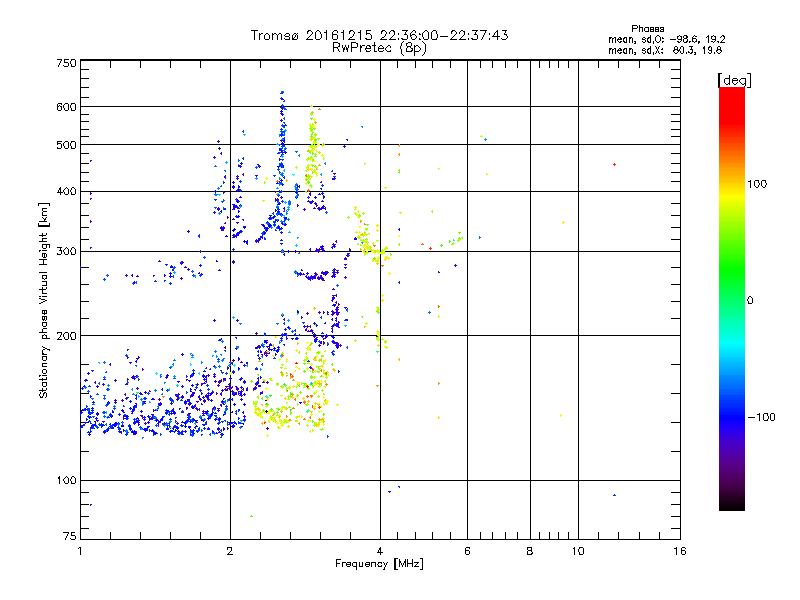Click the isolated red data point near 12 MHz
The height and width of the screenshot is (600, 800).
(x=614, y=165)
